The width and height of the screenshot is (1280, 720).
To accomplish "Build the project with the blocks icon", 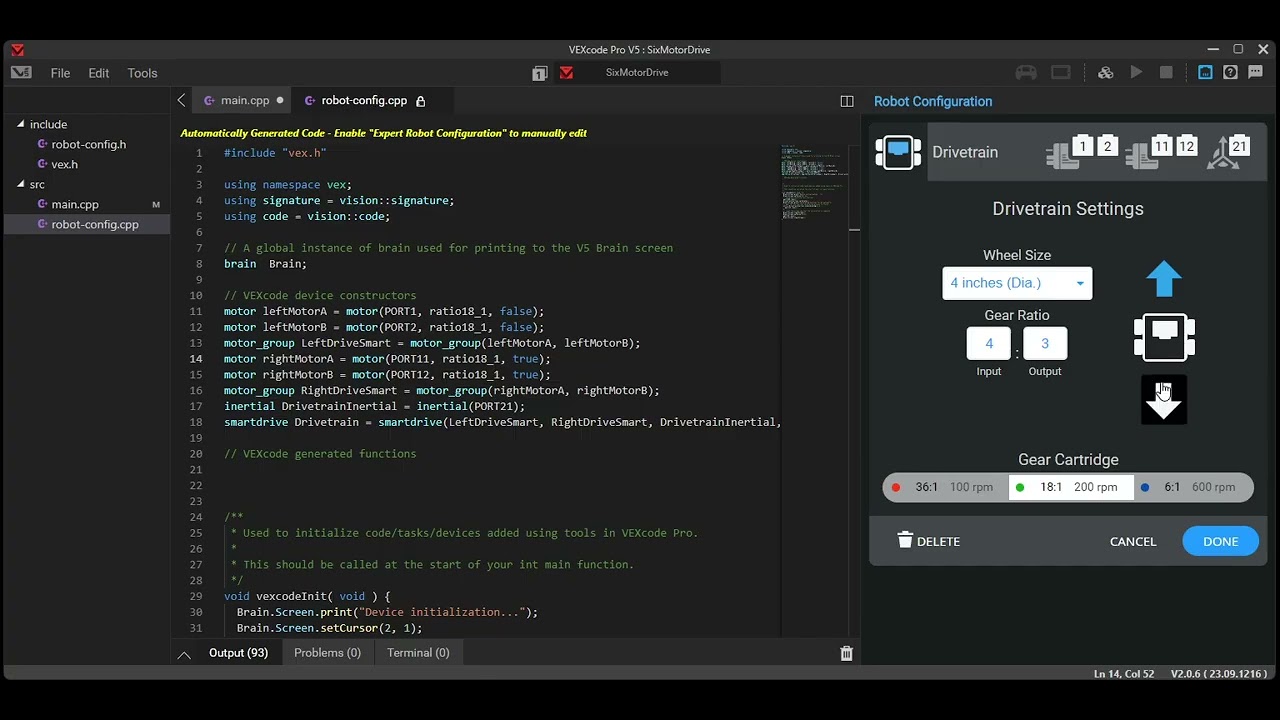I will (x=1106, y=72).
